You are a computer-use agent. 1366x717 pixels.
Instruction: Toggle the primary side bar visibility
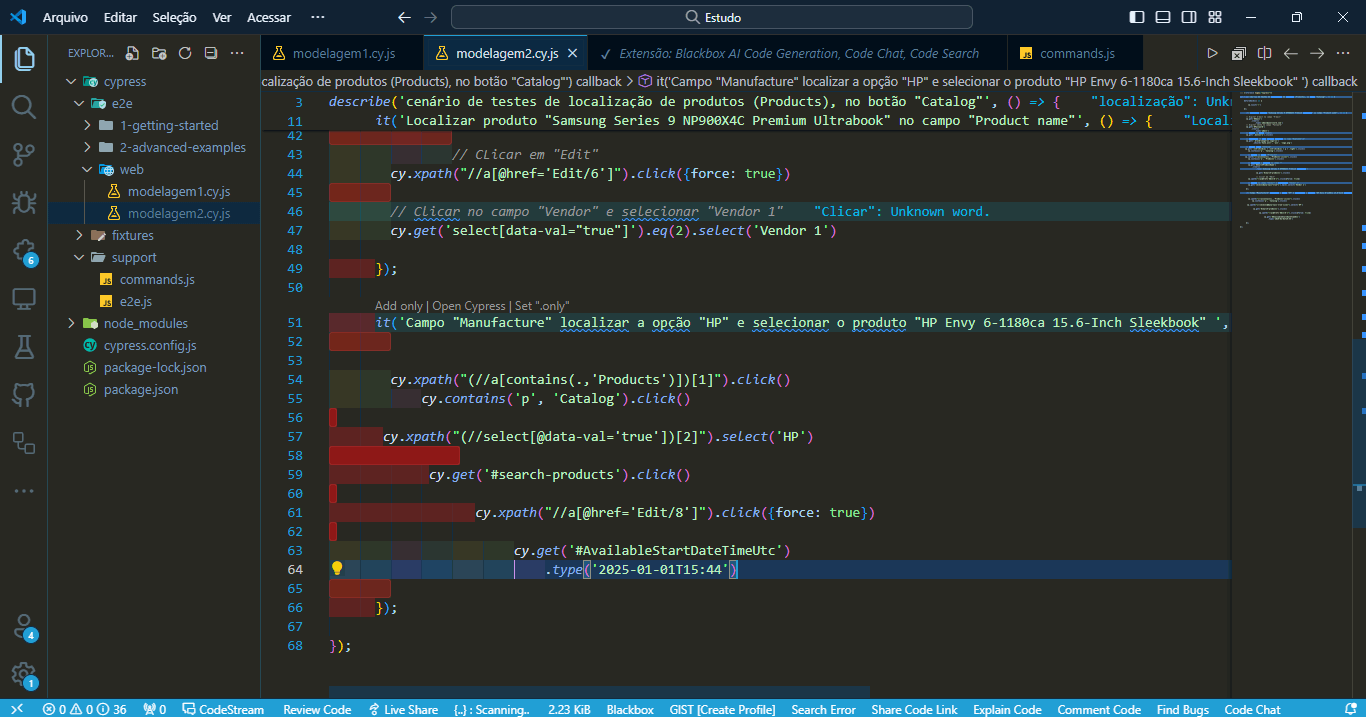(x=1136, y=17)
